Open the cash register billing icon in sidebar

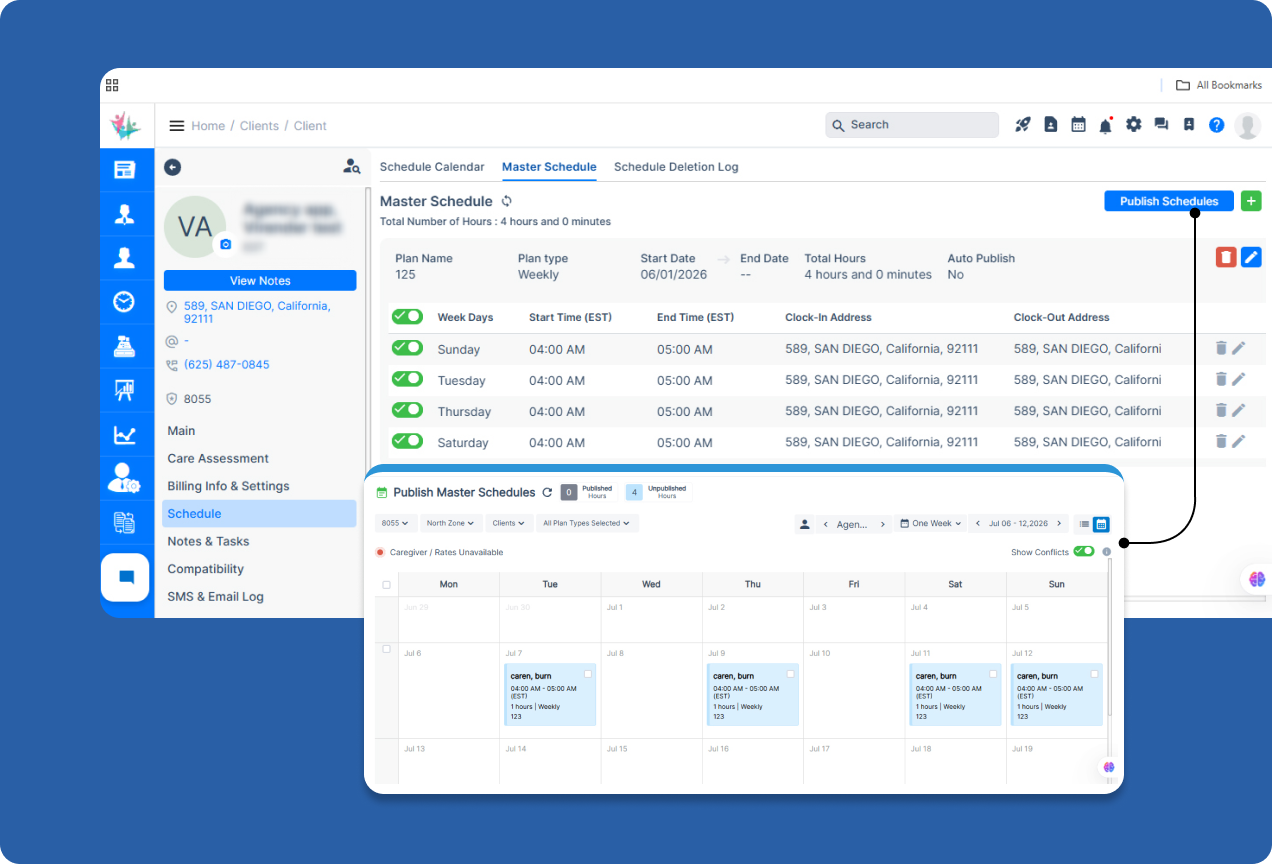point(124,346)
